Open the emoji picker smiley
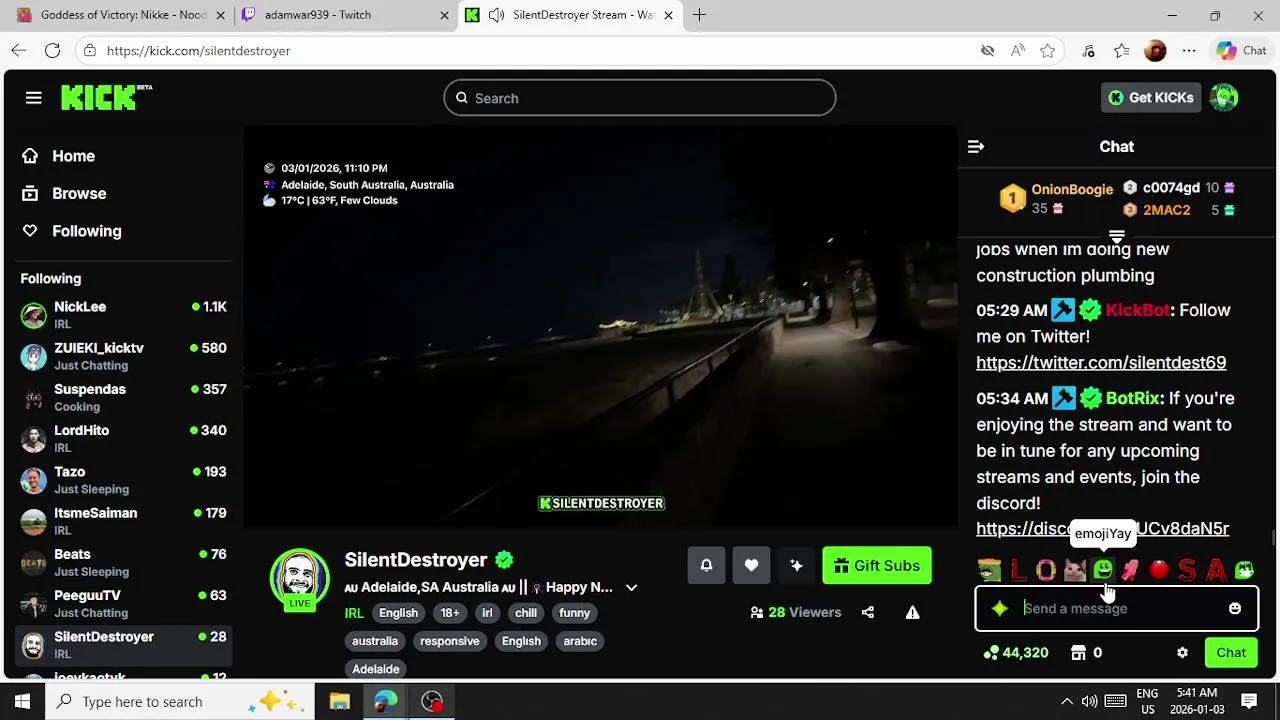 [1235, 608]
